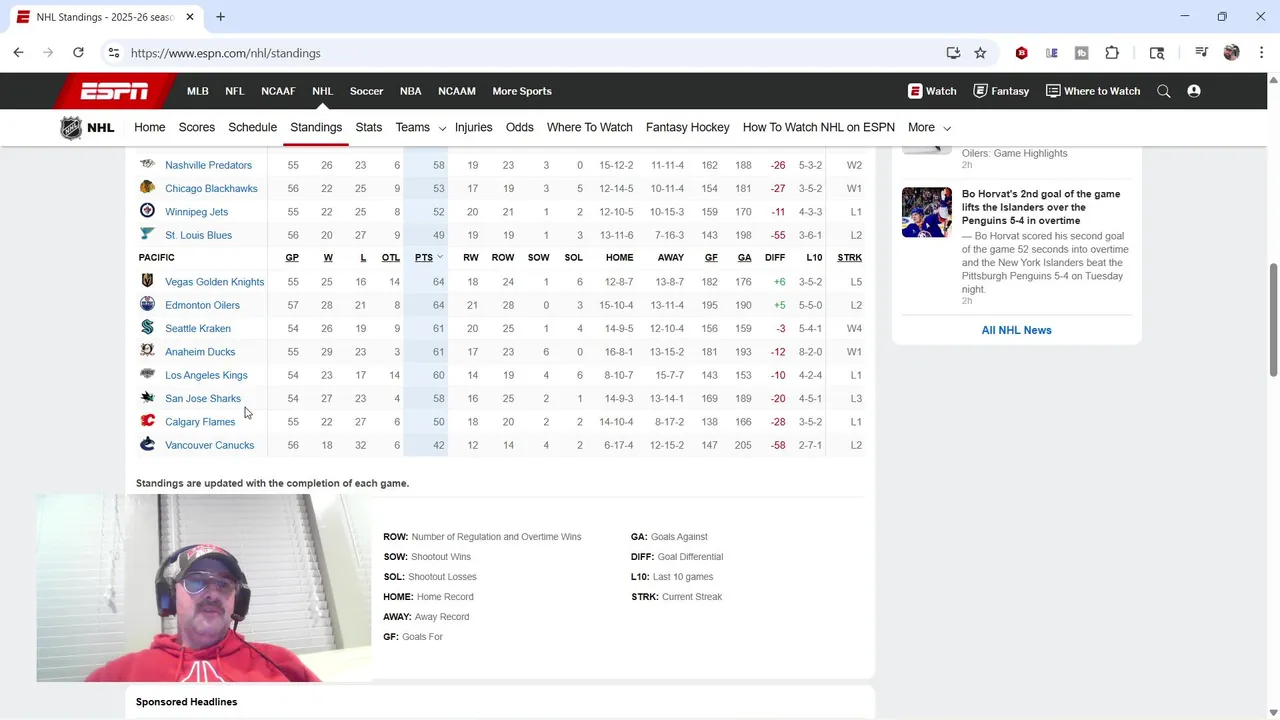Open the Chrome menu three dots
This screenshot has height=720, width=1280.
[x=1261, y=53]
